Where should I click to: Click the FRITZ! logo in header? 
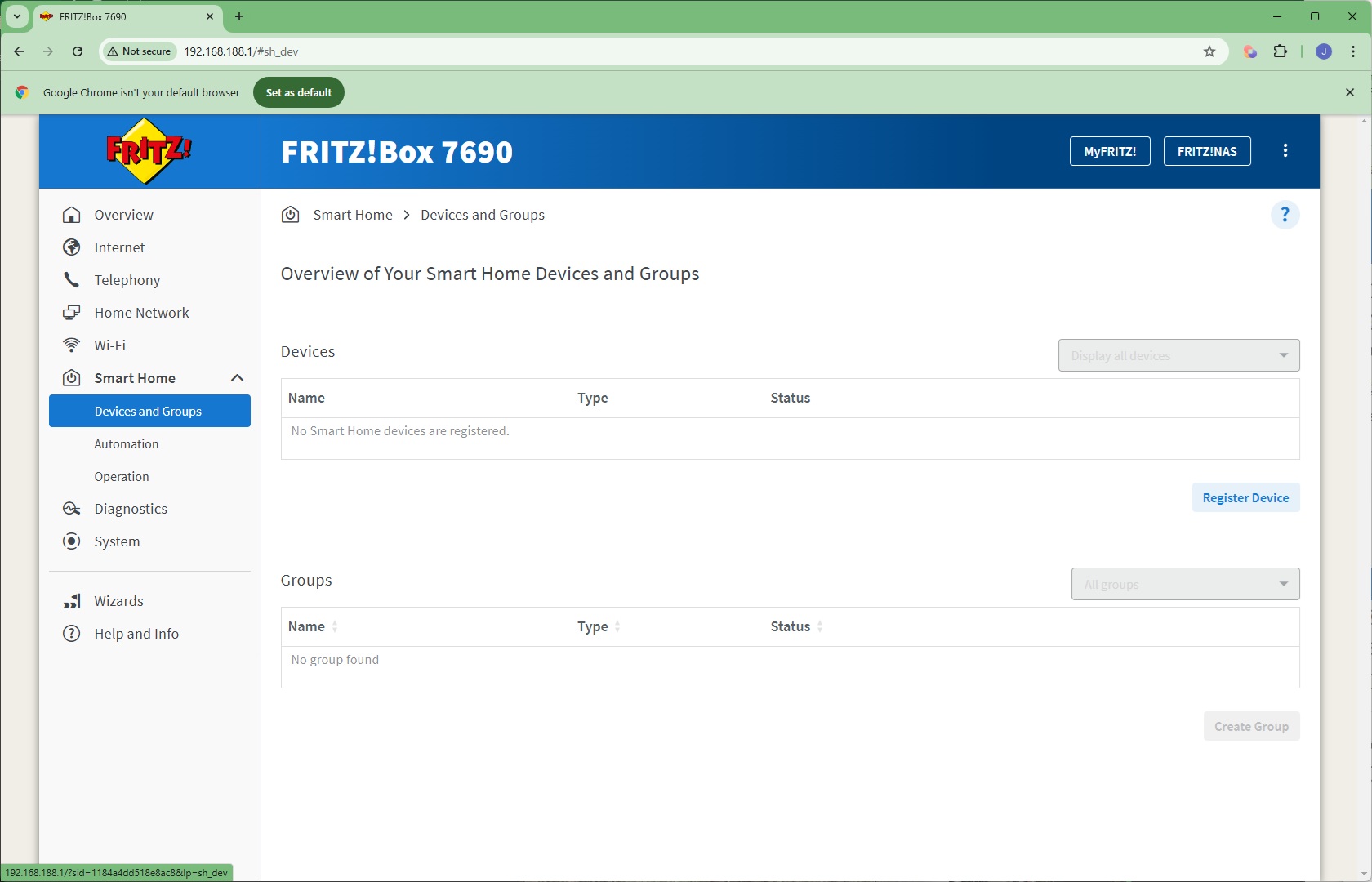point(149,151)
